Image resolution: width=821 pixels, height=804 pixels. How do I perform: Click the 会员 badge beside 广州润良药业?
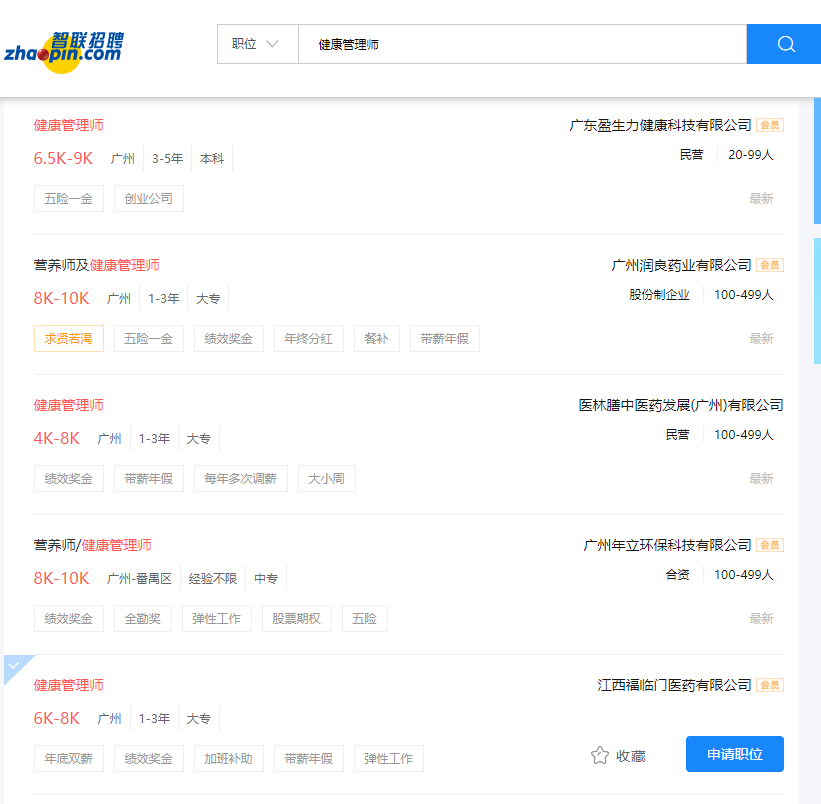tap(770, 265)
